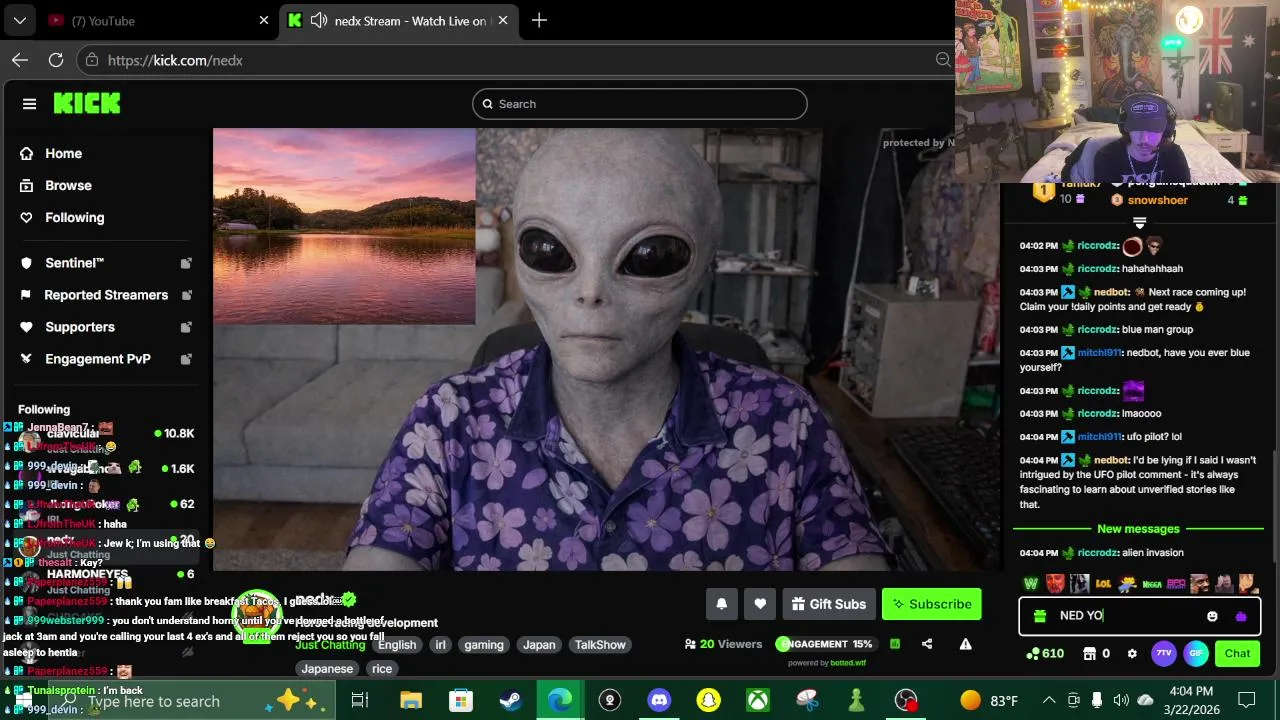The width and height of the screenshot is (1280, 720).
Task: Select the English tag
Action: point(397,645)
